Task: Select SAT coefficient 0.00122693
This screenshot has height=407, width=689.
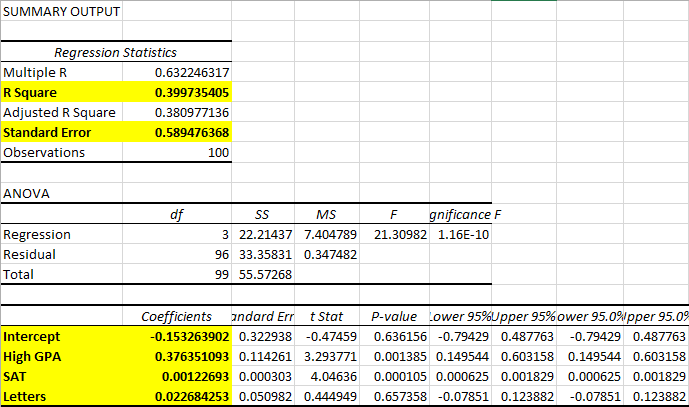Action: point(177,376)
